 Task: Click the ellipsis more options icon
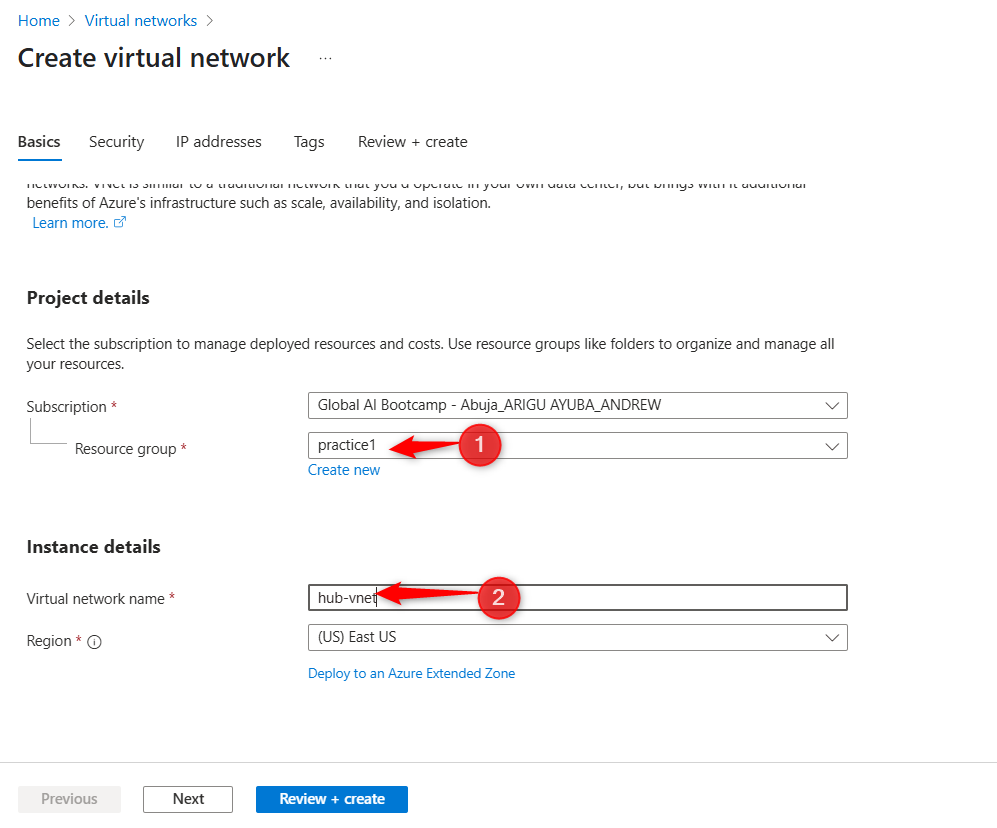click(x=325, y=59)
